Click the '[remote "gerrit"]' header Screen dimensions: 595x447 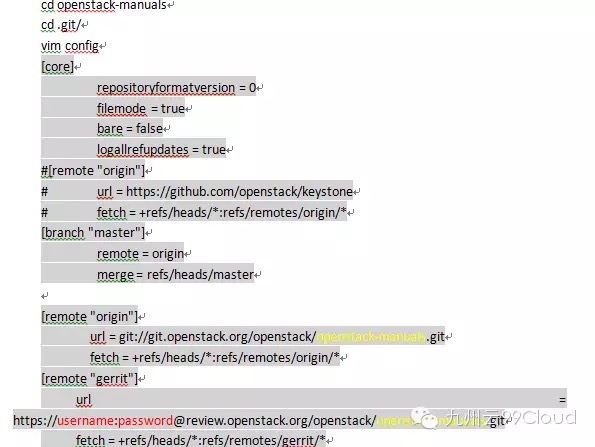[x=90, y=379]
